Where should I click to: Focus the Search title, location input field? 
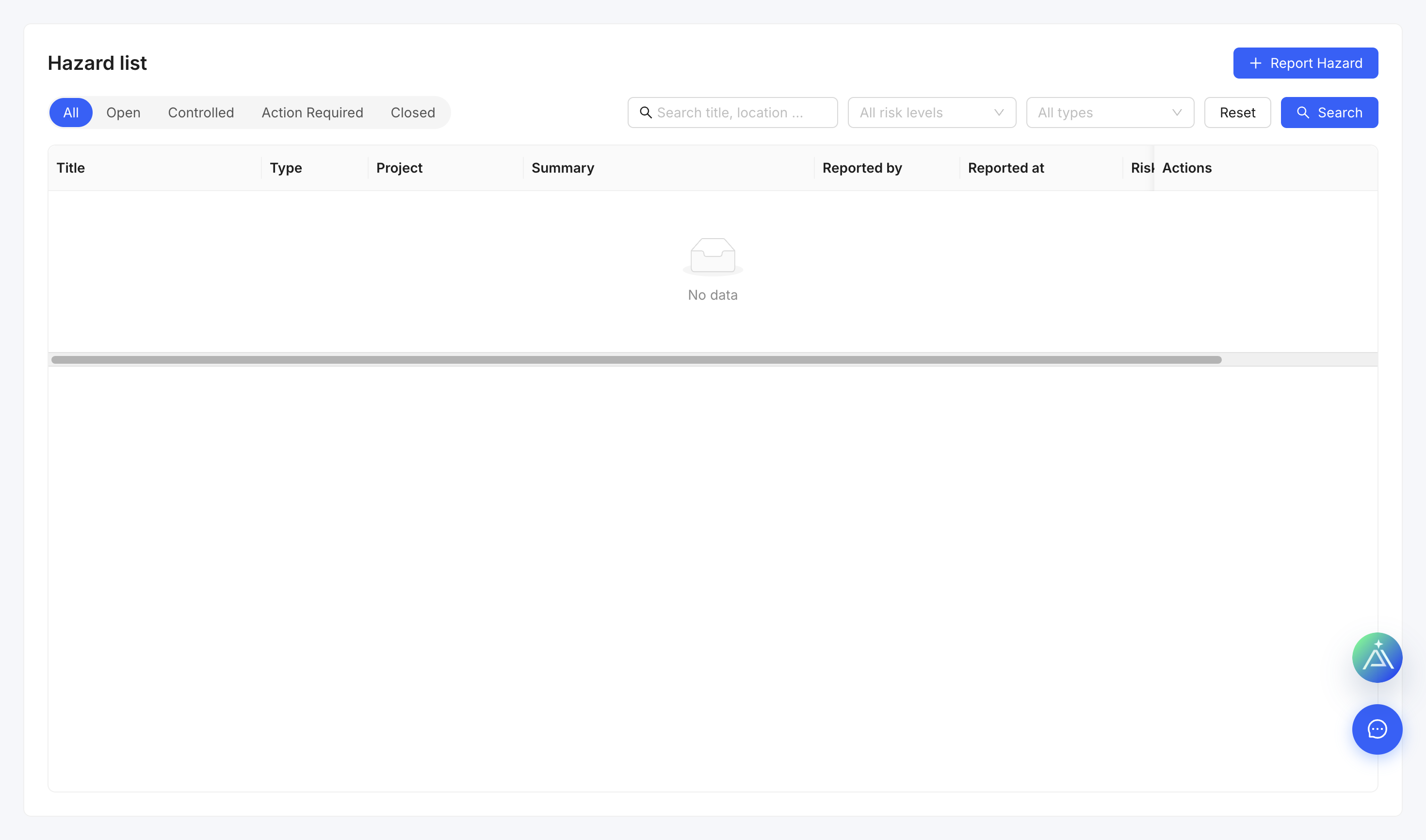[x=732, y=113]
